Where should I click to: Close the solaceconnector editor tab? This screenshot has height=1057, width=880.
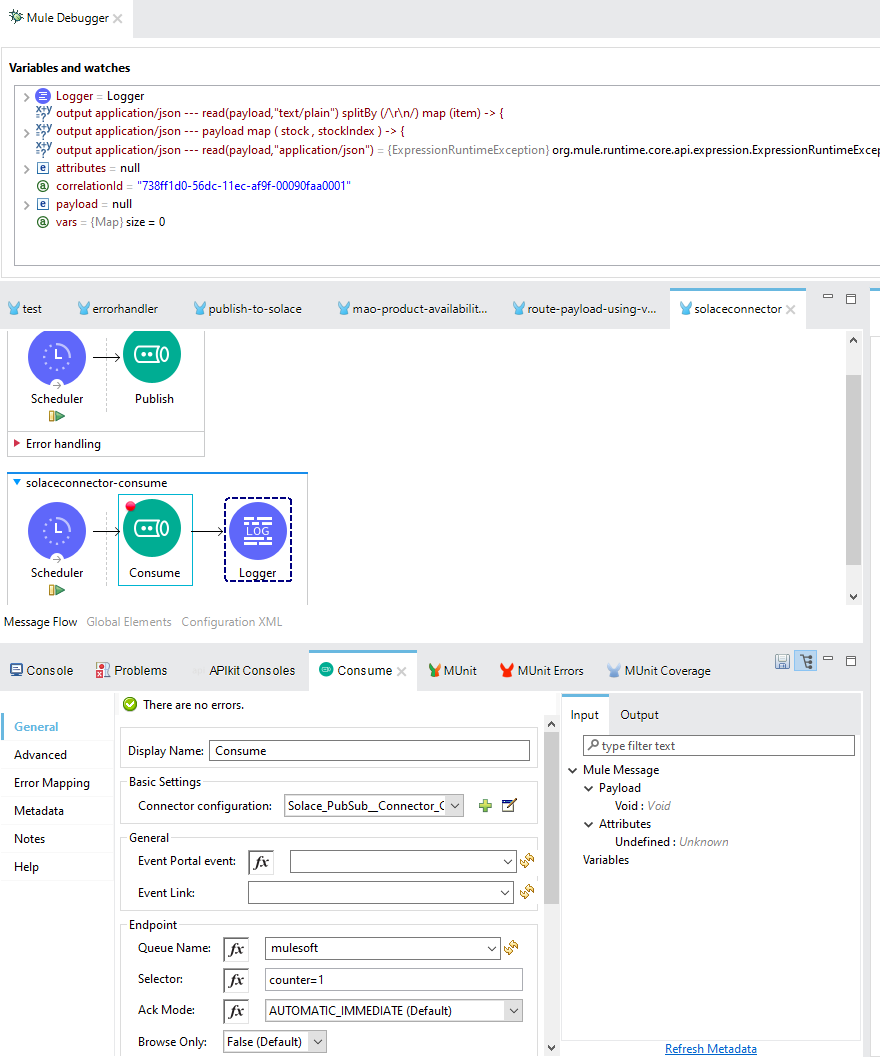790,309
